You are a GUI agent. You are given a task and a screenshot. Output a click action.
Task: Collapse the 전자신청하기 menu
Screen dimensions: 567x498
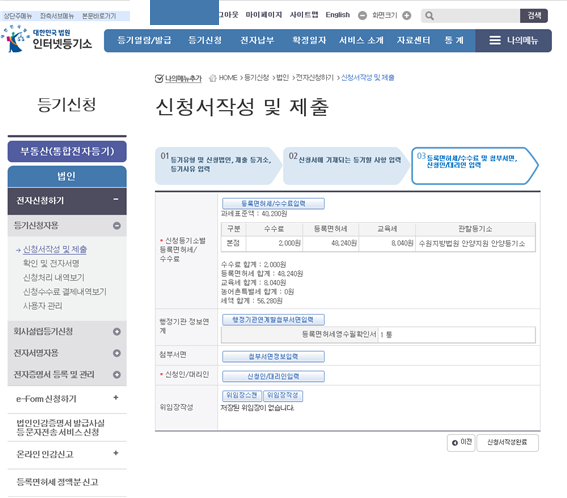(116, 199)
